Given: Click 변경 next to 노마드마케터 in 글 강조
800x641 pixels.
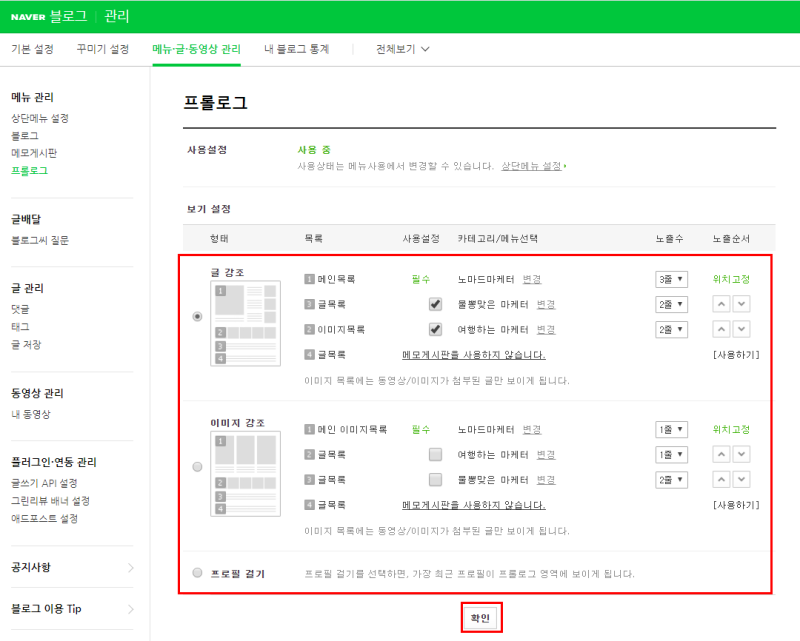Looking at the screenshot, I should (532, 279).
